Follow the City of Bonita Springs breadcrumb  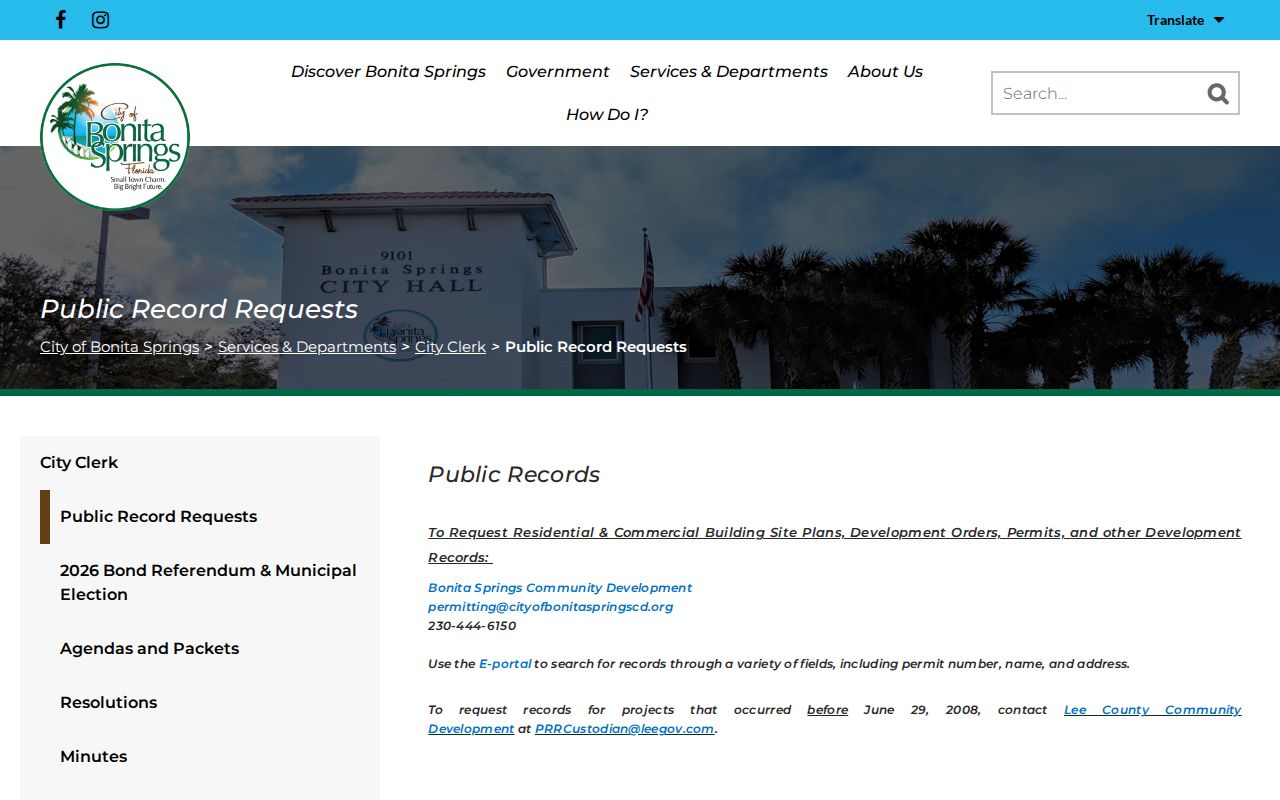(x=120, y=347)
